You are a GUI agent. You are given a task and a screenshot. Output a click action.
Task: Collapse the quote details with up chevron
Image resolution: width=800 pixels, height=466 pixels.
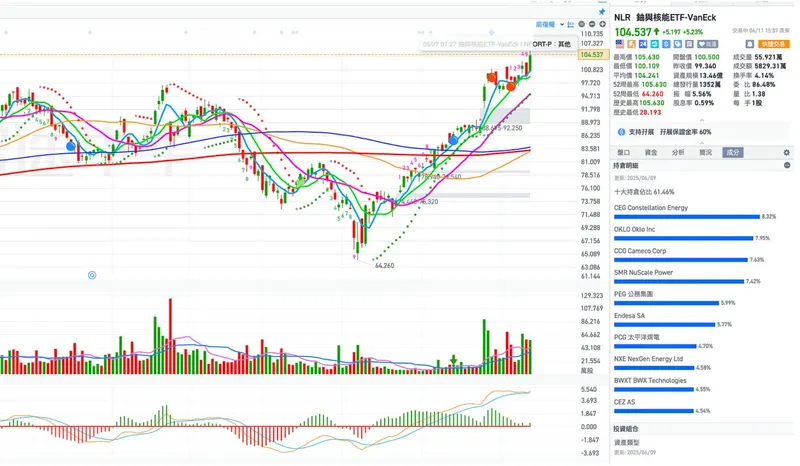tap(702, 120)
